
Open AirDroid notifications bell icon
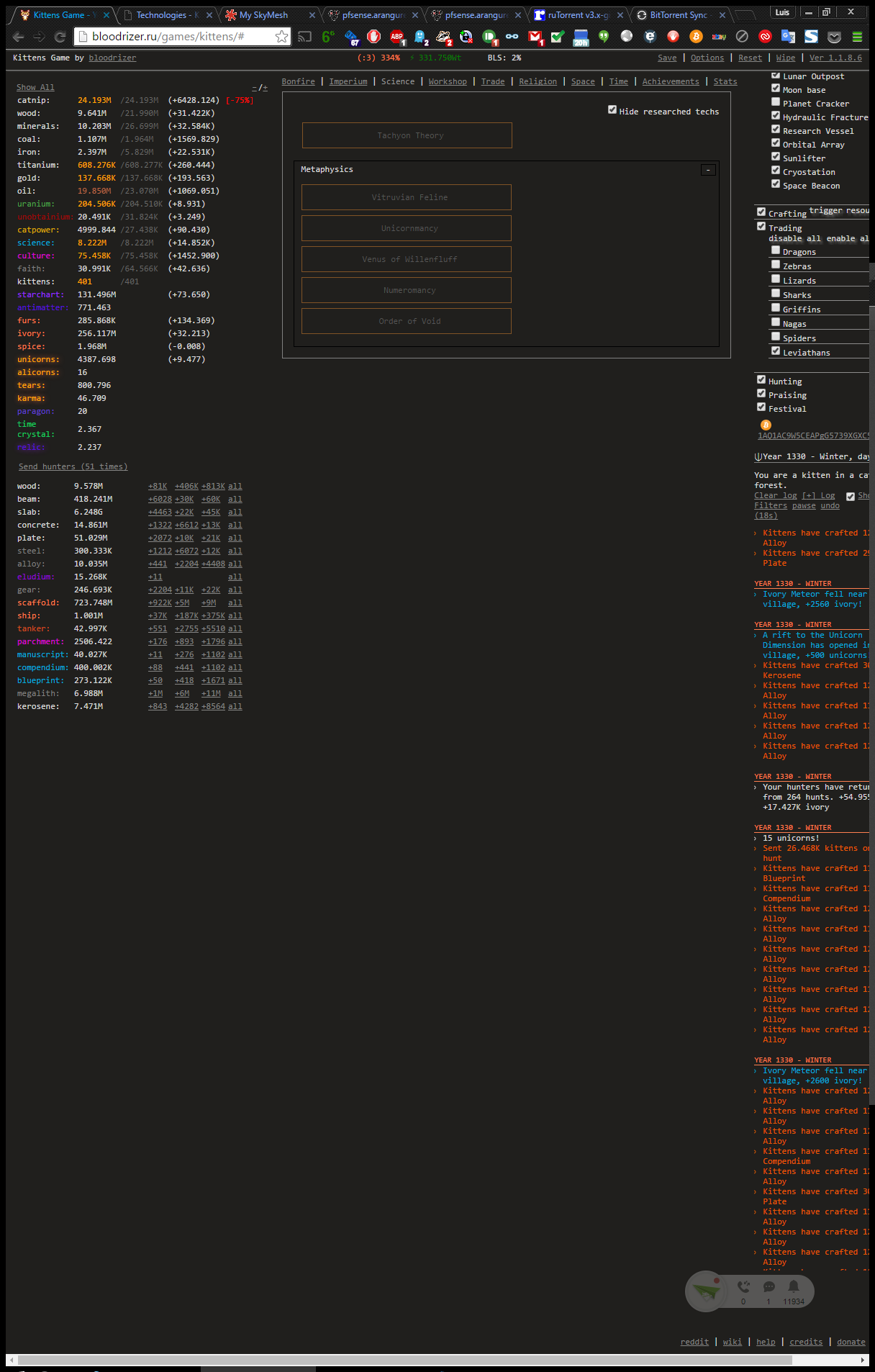[x=793, y=1286]
